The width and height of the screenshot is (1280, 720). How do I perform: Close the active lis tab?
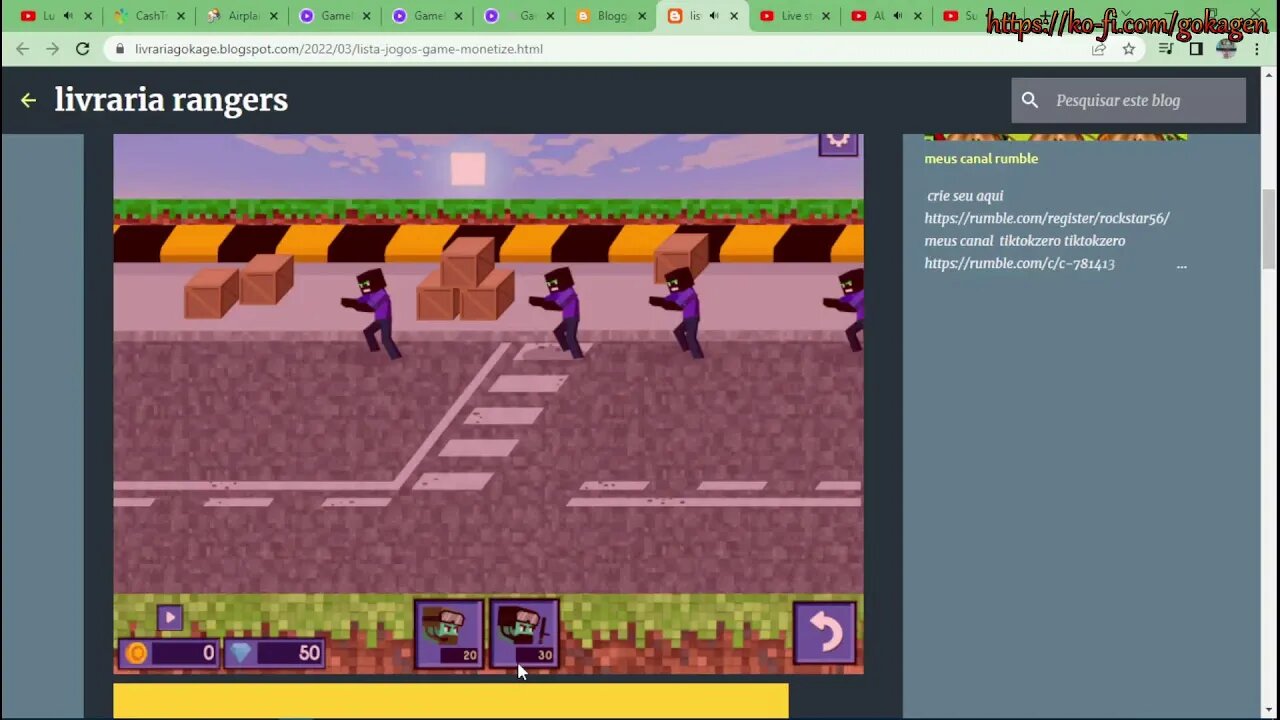point(734,16)
